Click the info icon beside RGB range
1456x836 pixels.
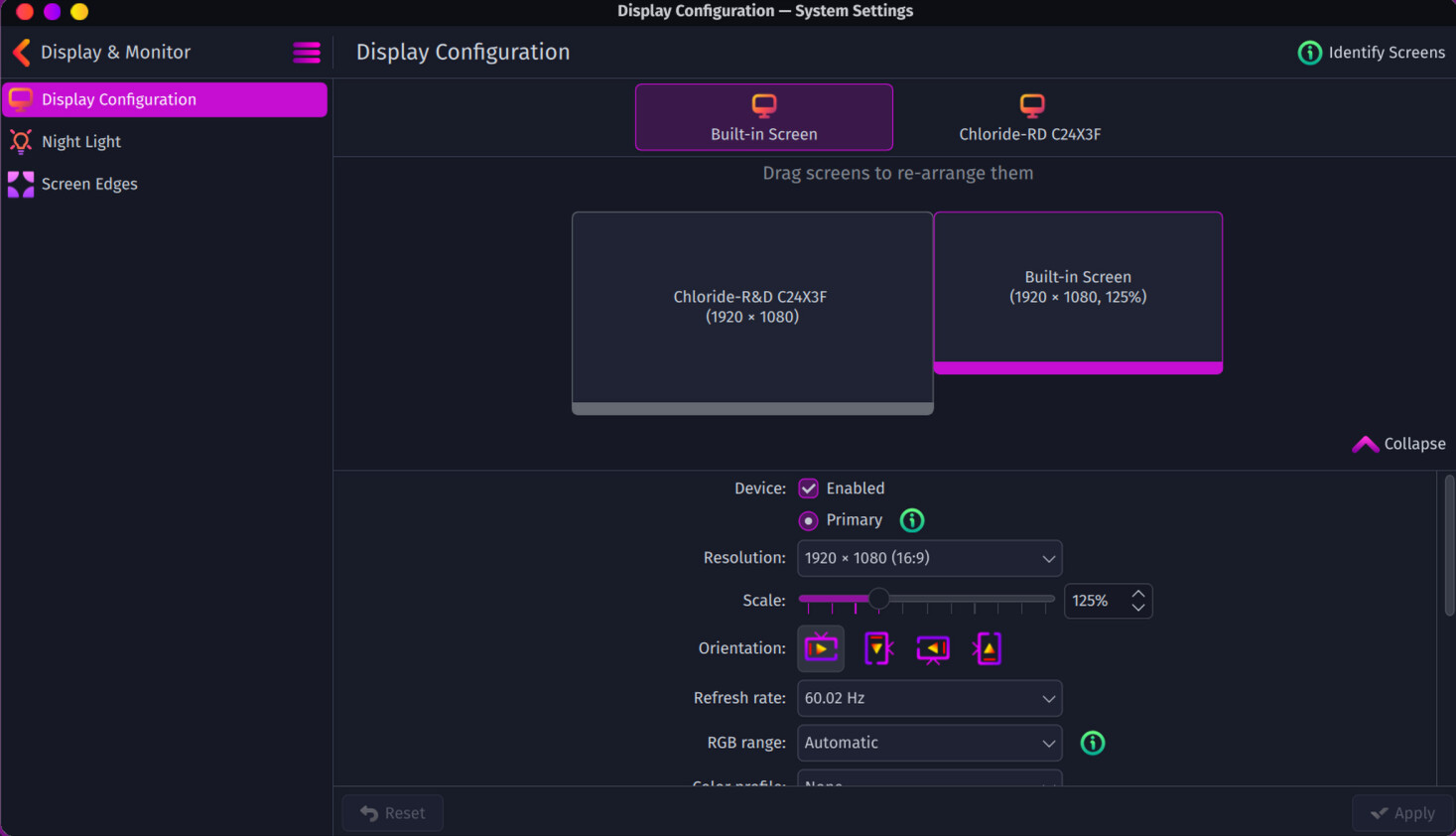tap(1092, 743)
